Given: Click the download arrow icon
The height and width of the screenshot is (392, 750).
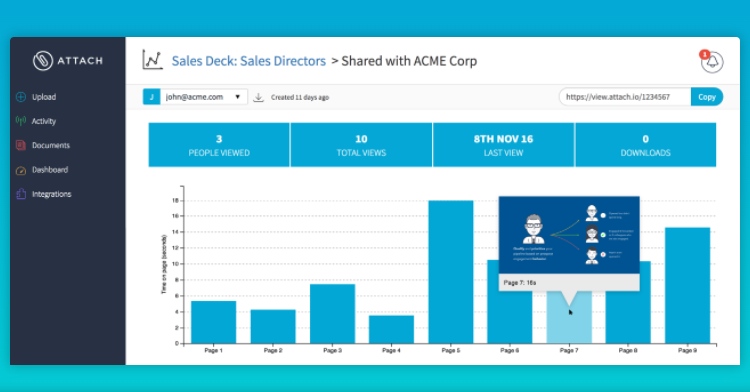Looking at the screenshot, I should [x=258, y=98].
